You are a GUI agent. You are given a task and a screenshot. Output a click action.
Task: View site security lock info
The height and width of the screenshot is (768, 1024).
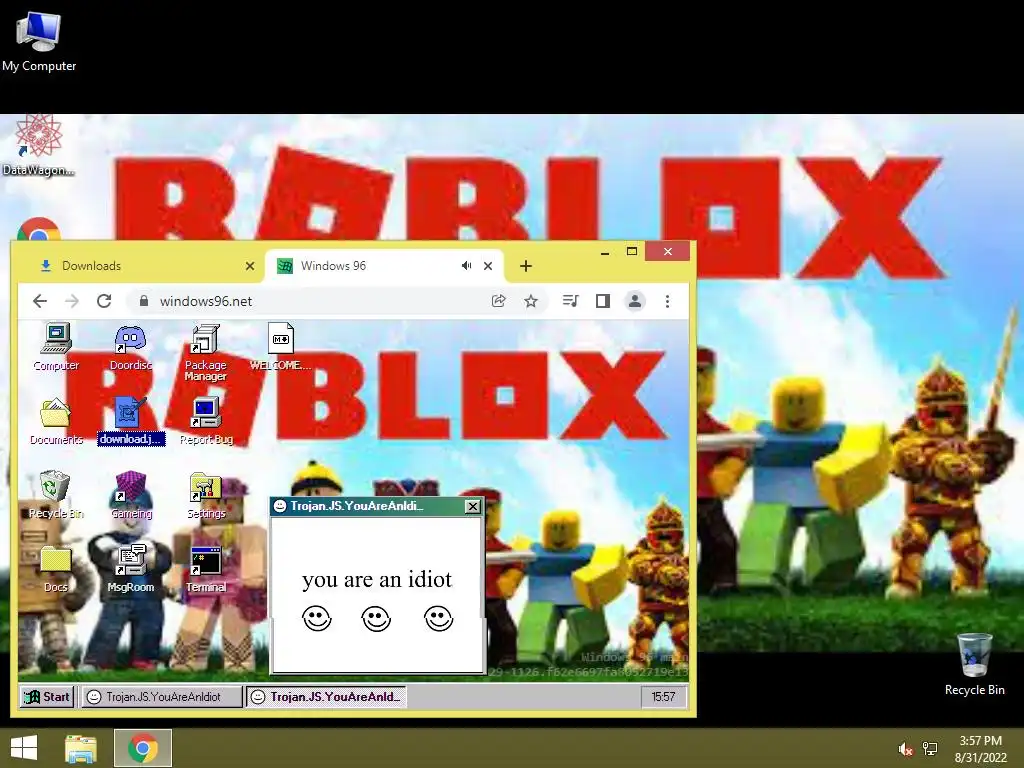coord(144,301)
